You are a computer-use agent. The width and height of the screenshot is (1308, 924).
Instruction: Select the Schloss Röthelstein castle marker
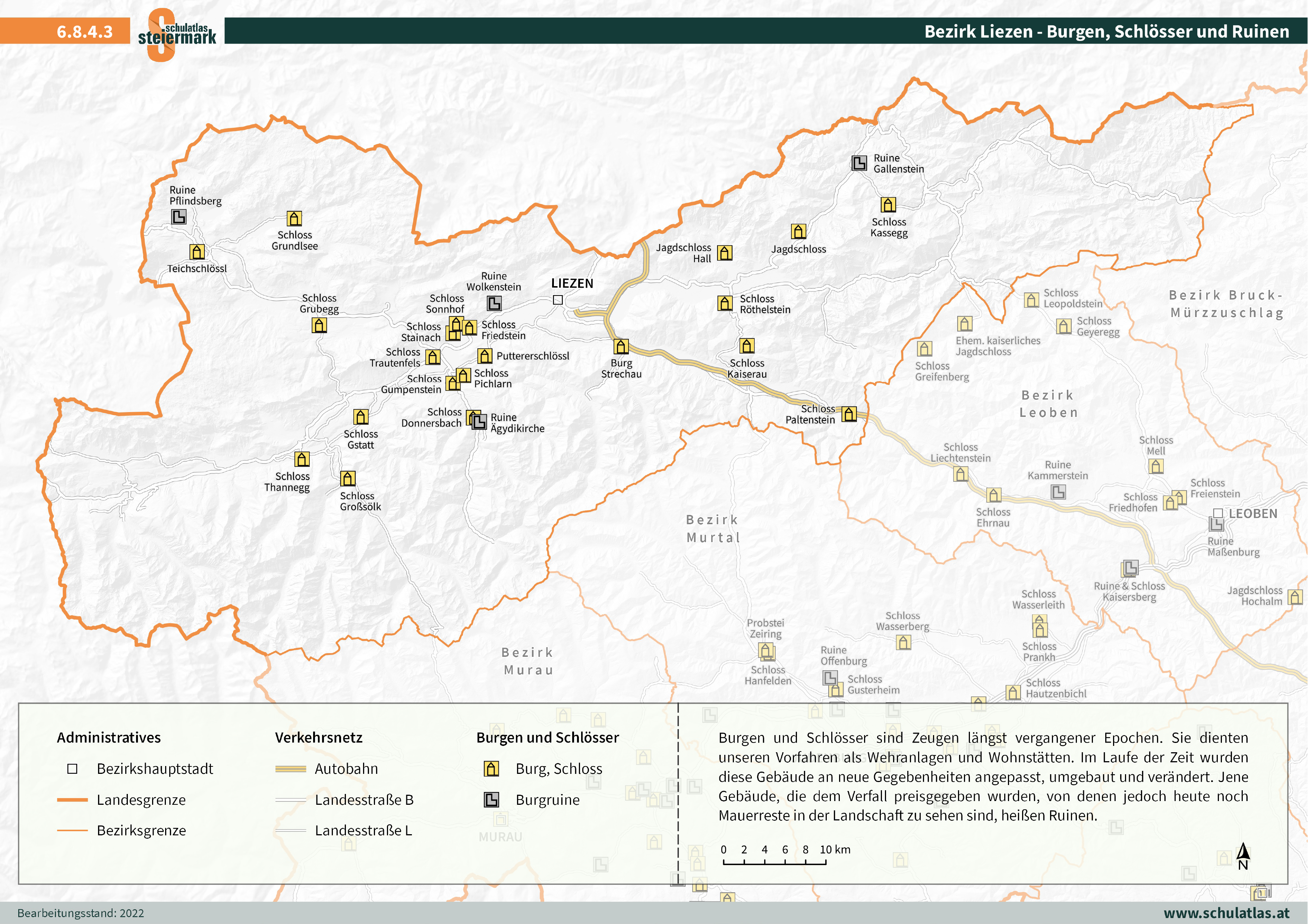coord(725,303)
